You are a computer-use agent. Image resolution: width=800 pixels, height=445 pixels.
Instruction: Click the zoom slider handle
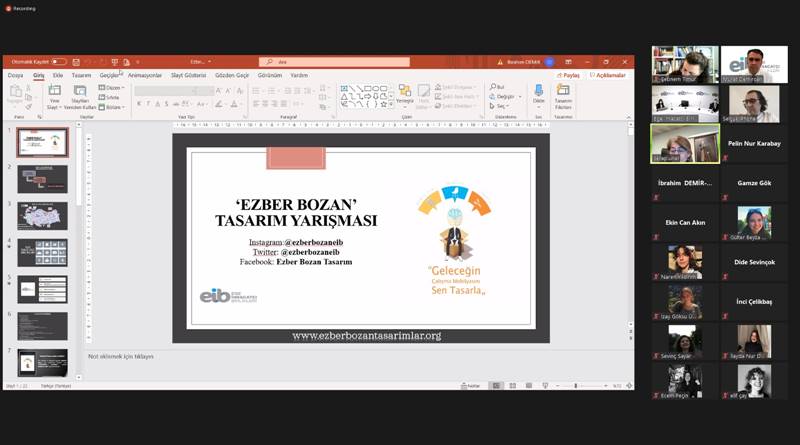[576, 386]
